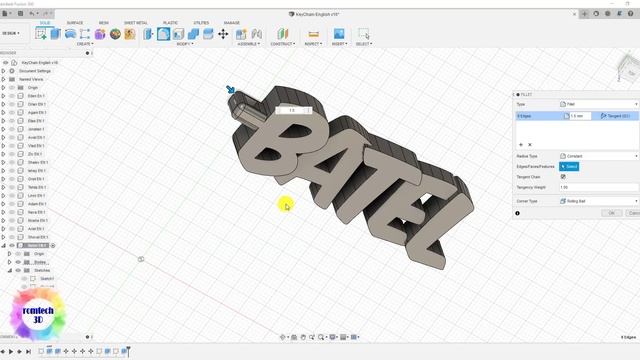The height and width of the screenshot is (360, 640).
Task: Click the Save icon in top bar
Action: (x=20, y=13)
